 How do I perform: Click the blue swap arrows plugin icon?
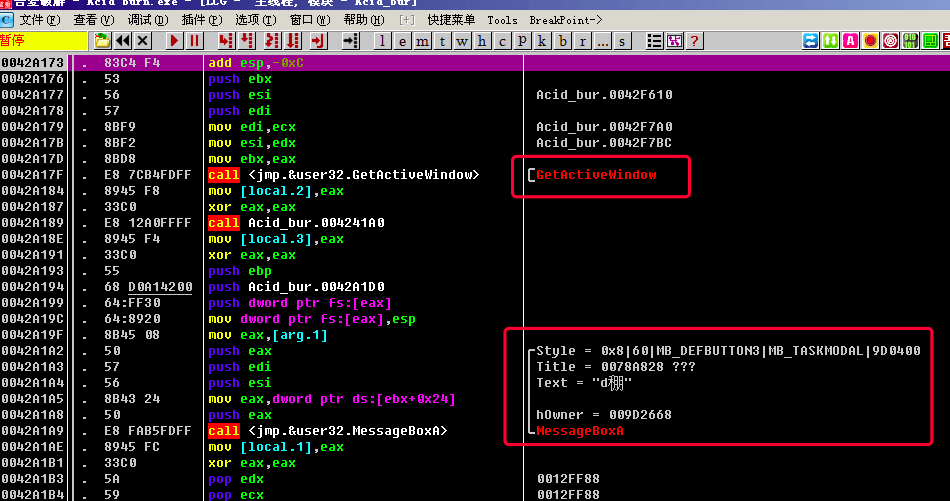(810, 41)
